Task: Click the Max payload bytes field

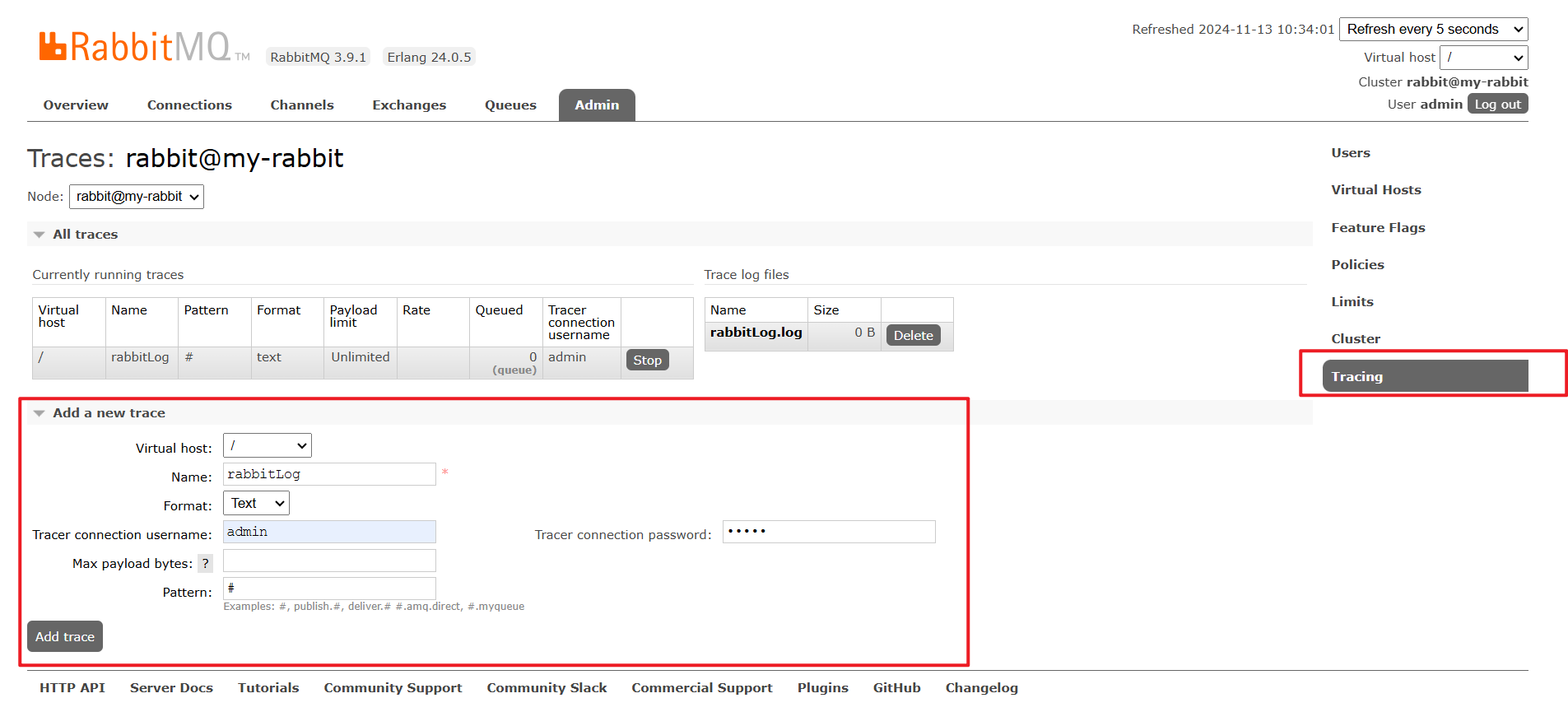Action: click(329, 561)
